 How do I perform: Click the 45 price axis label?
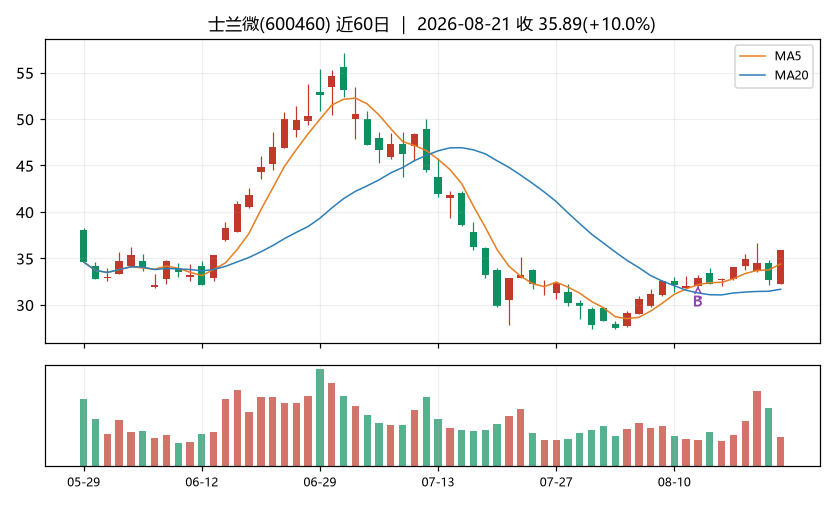click(x=25, y=166)
